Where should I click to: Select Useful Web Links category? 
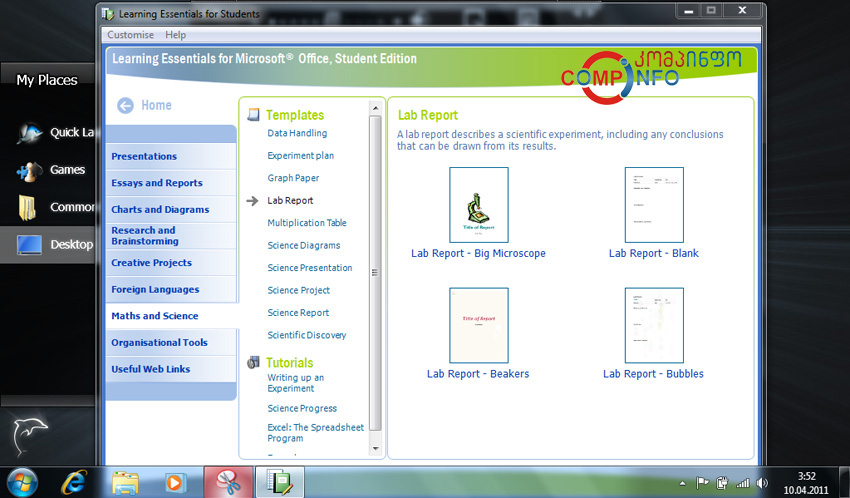pos(171,368)
